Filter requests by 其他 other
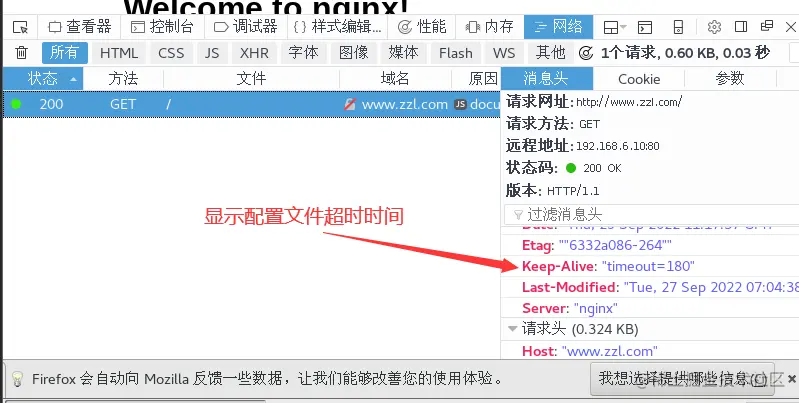799x403 pixels. (551, 53)
